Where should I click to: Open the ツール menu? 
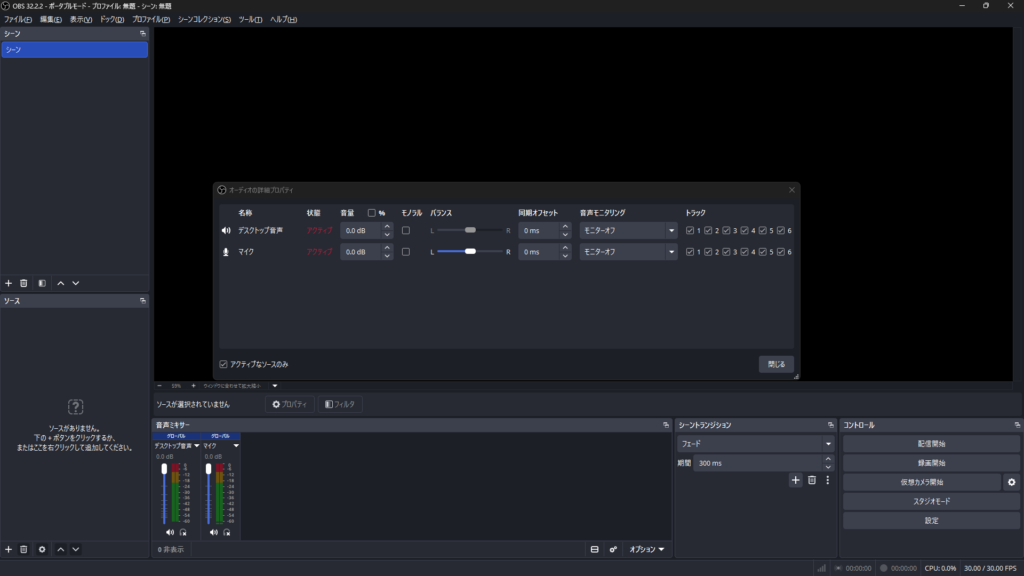[250, 20]
